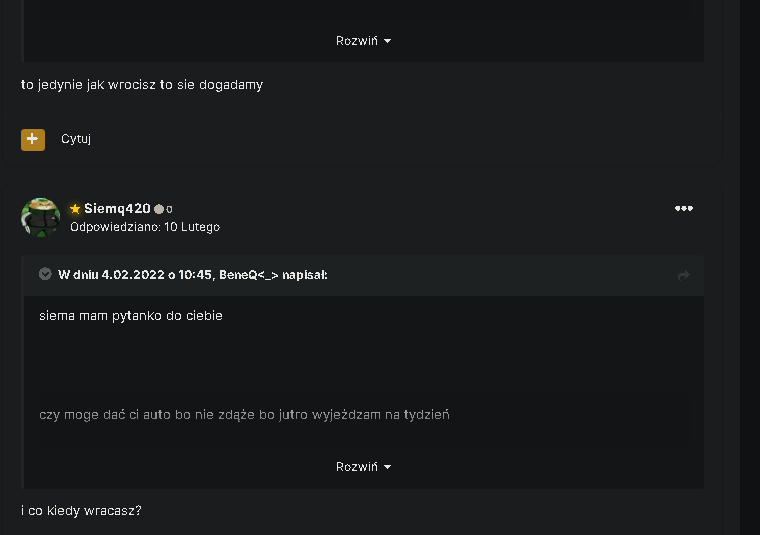
Task: Expand the BeneQ quote with bottom Rozwiń
Action: [364, 467]
